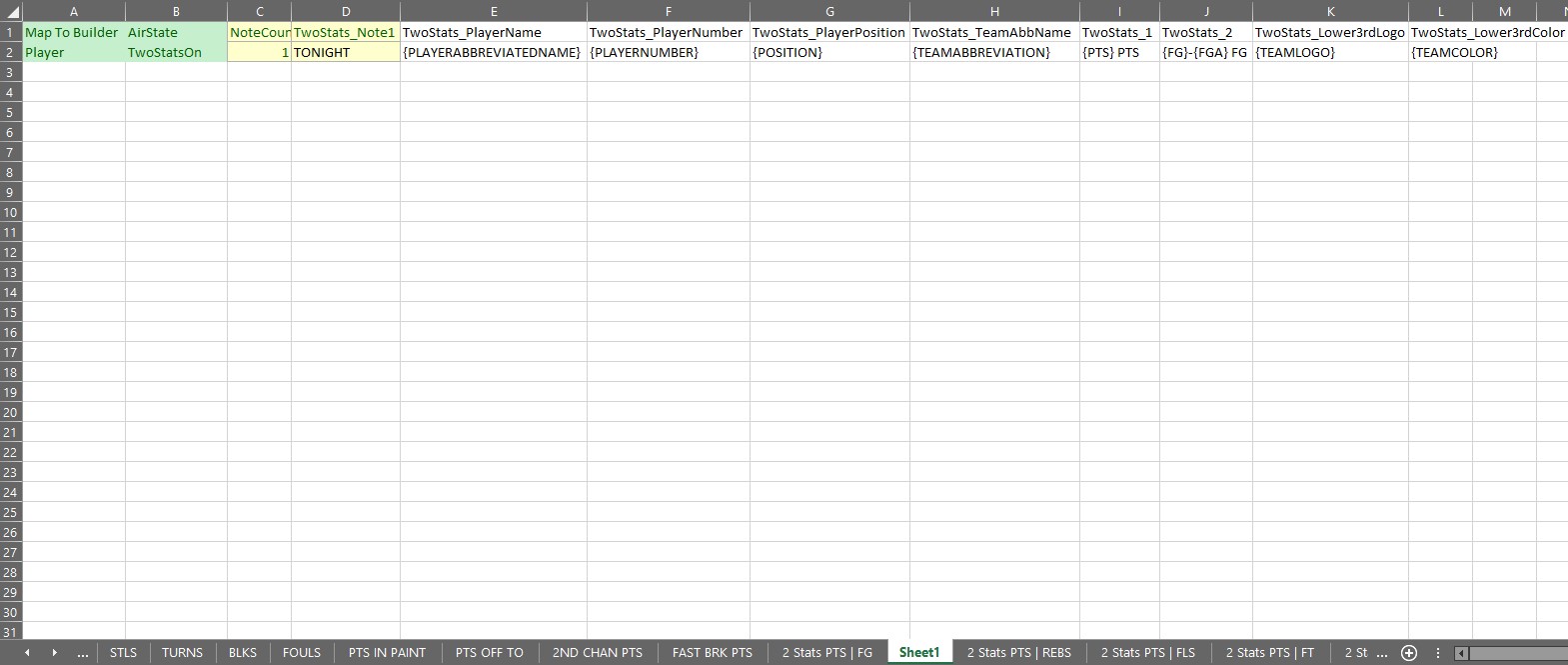Select the Map To Builder cell
Image resolution: width=1568 pixels, height=665 pixels.
click(73, 32)
